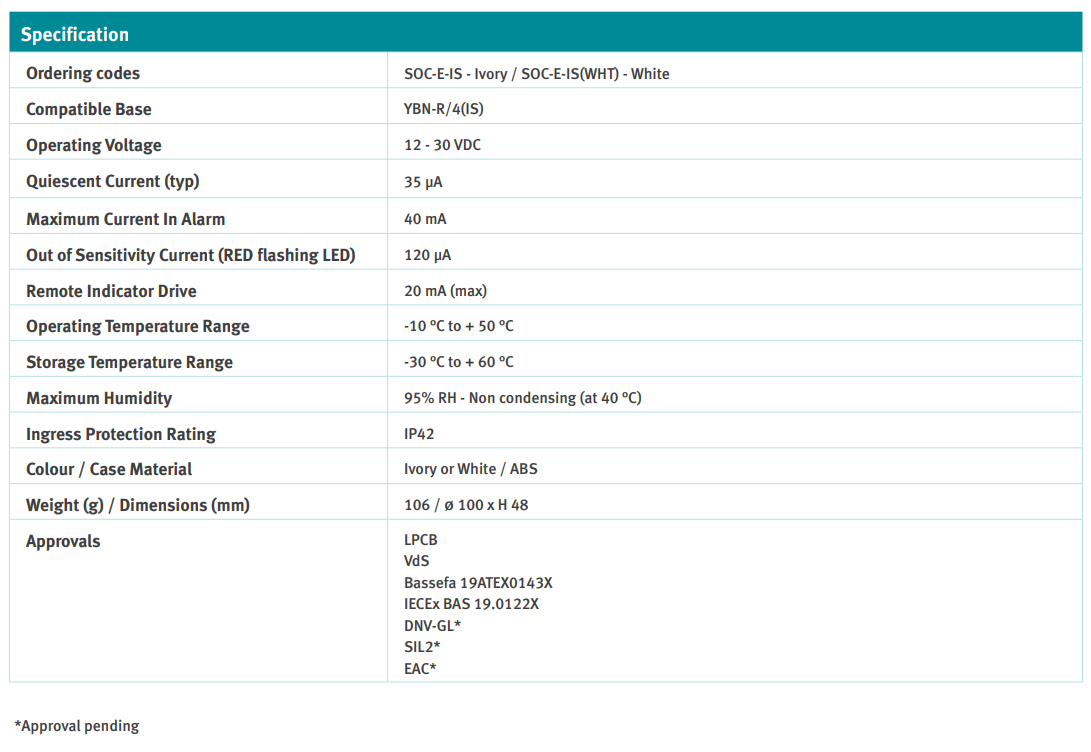Click the SOC-E-IS Ivory ordering code value
The height and width of the screenshot is (752, 1091).
455,74
